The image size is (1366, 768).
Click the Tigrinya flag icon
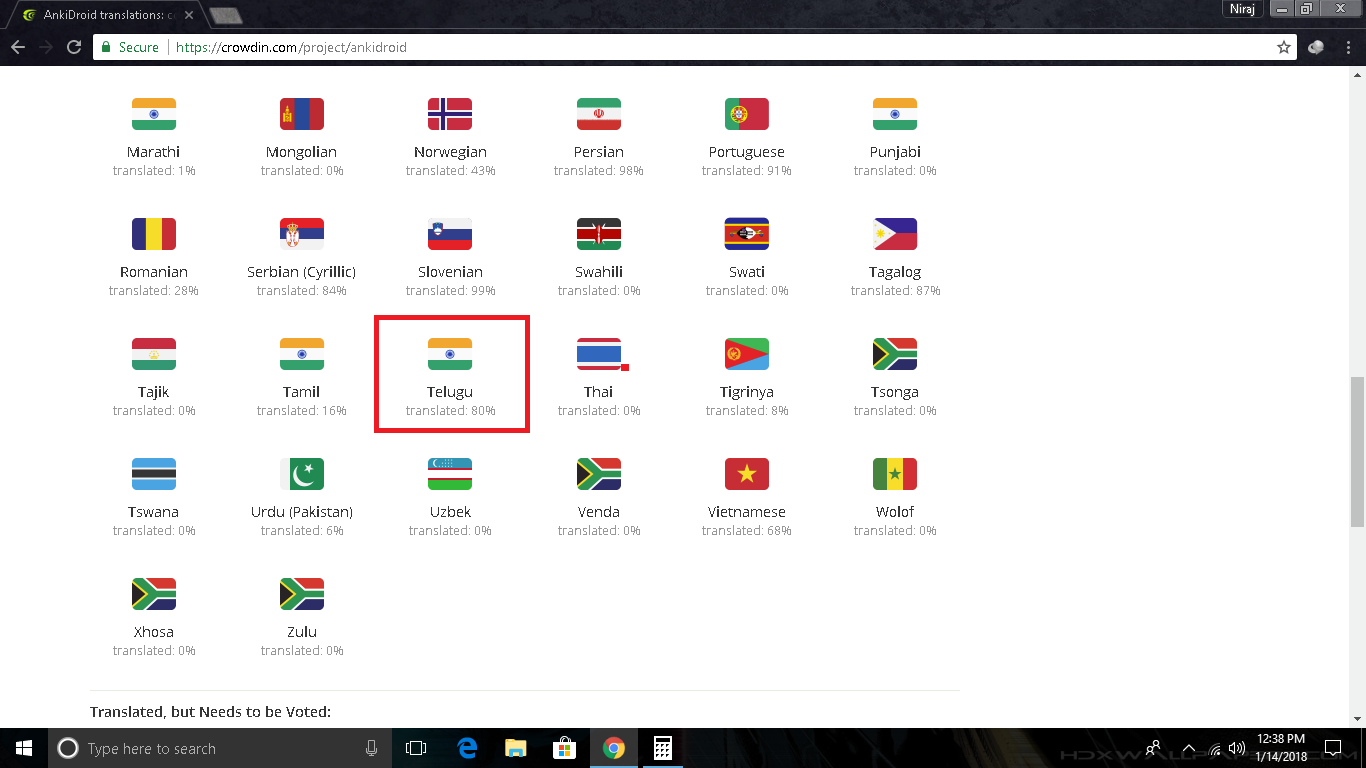(x=747, y=354)
